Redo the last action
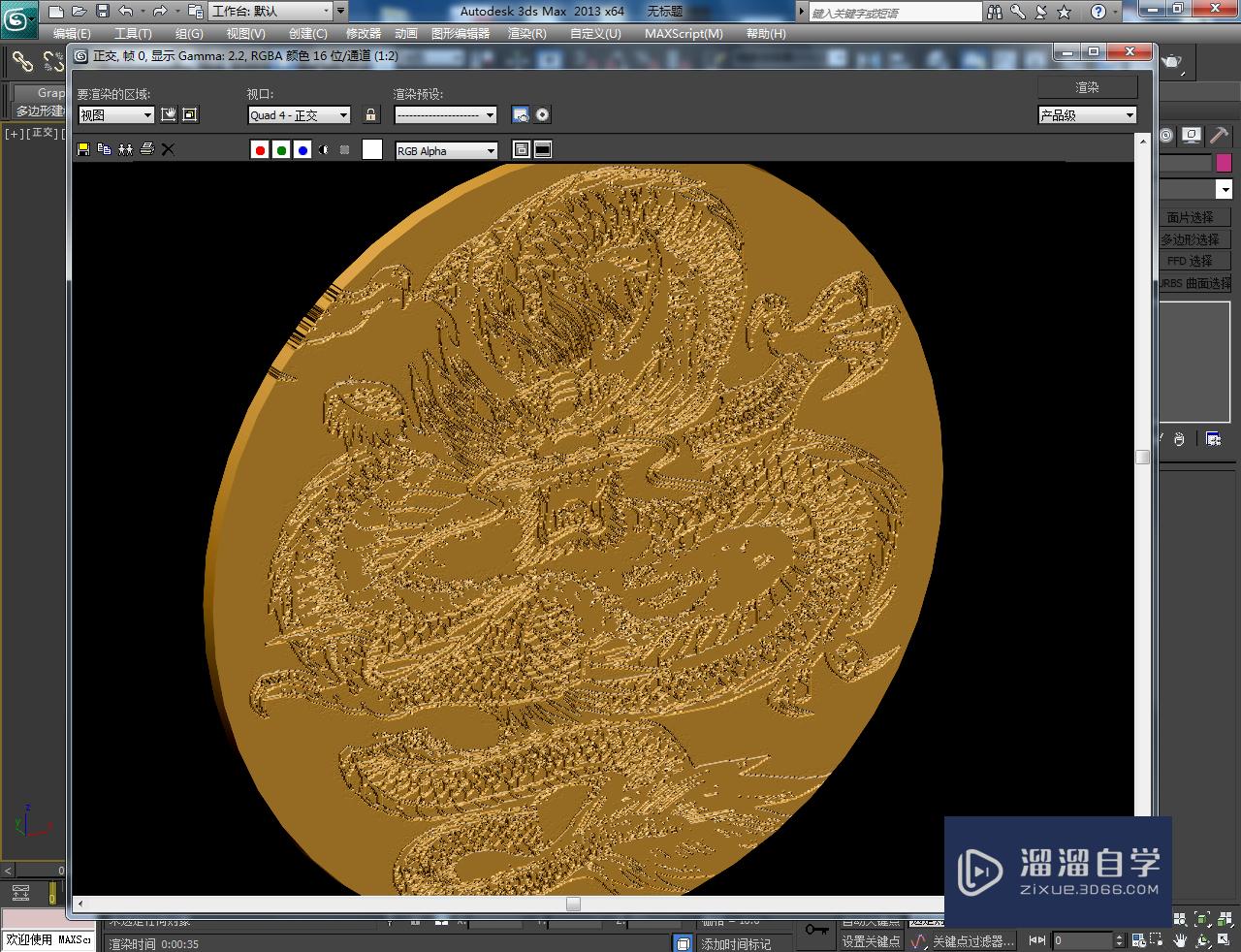The width and height of the screenshot is (1241, 952). (x=160, y=12)
